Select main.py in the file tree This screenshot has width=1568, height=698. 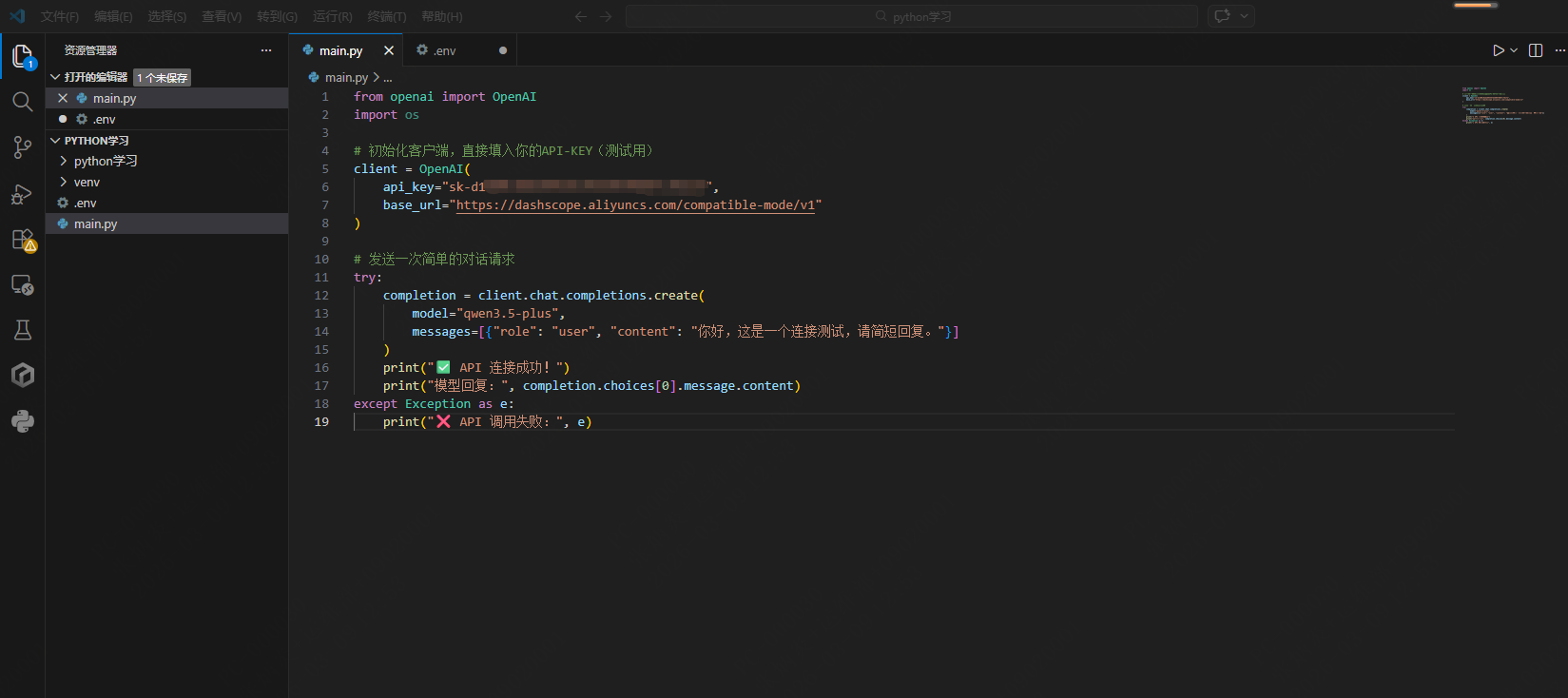[x=166, y=223]
